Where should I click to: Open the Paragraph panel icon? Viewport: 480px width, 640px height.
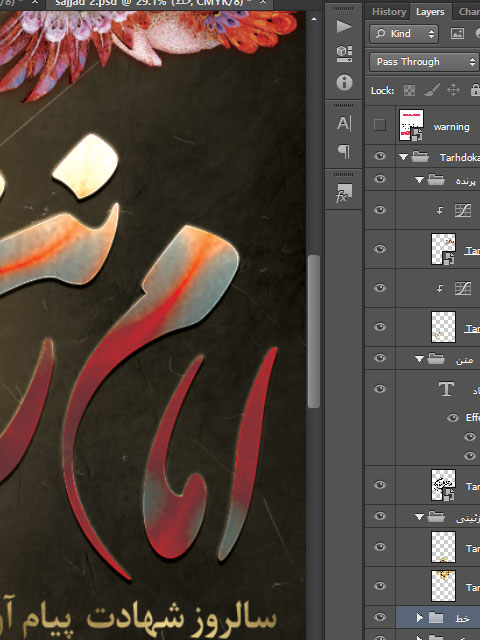click(344, 151)
